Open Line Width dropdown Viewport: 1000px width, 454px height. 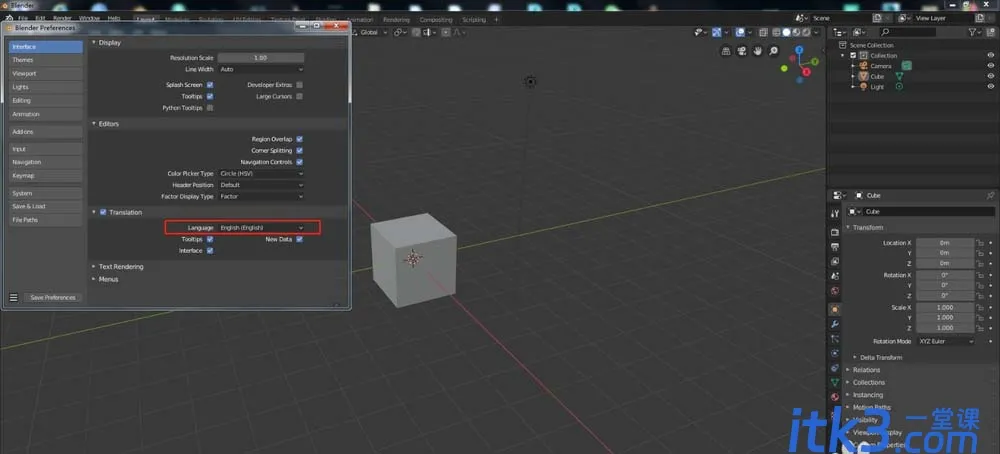(261, 69)
